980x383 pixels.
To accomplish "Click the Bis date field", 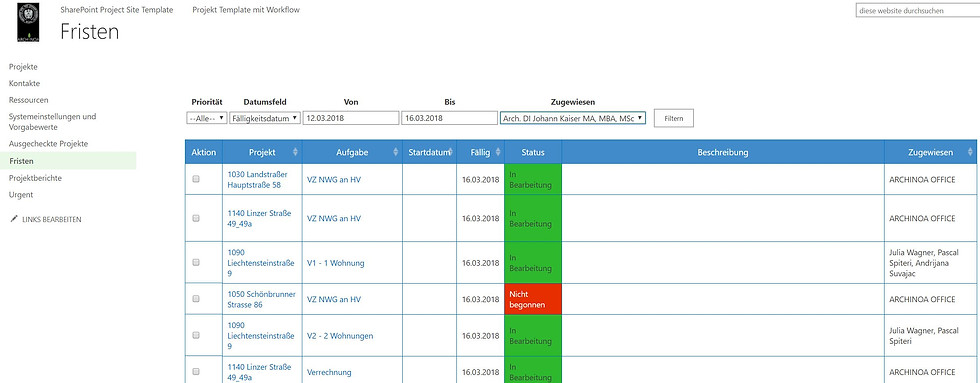I will pos(449,118).
